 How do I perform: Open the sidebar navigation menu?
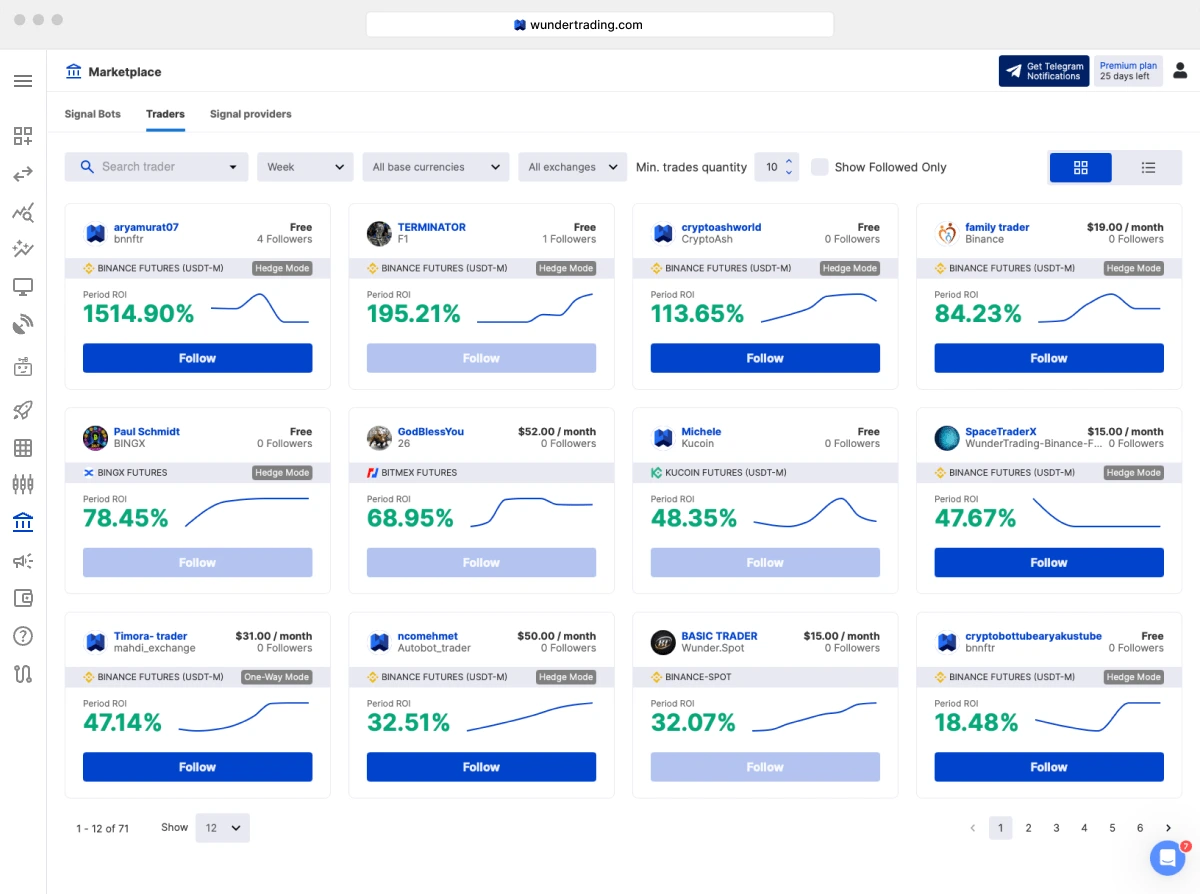[x=23, y=81]
